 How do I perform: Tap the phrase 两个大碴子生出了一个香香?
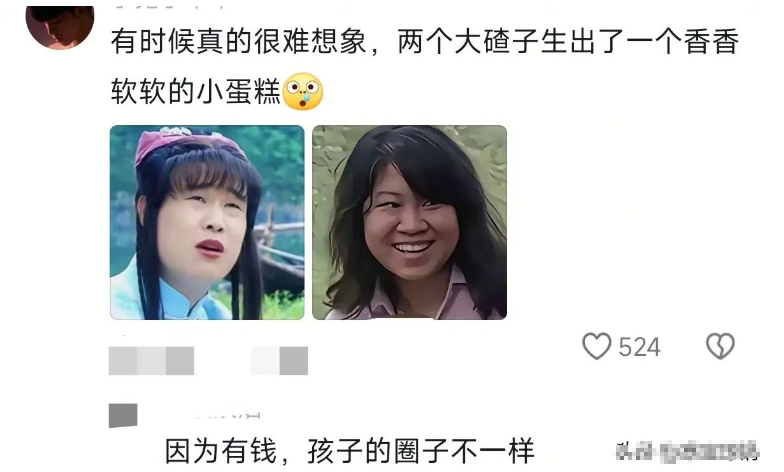point(568,42)
